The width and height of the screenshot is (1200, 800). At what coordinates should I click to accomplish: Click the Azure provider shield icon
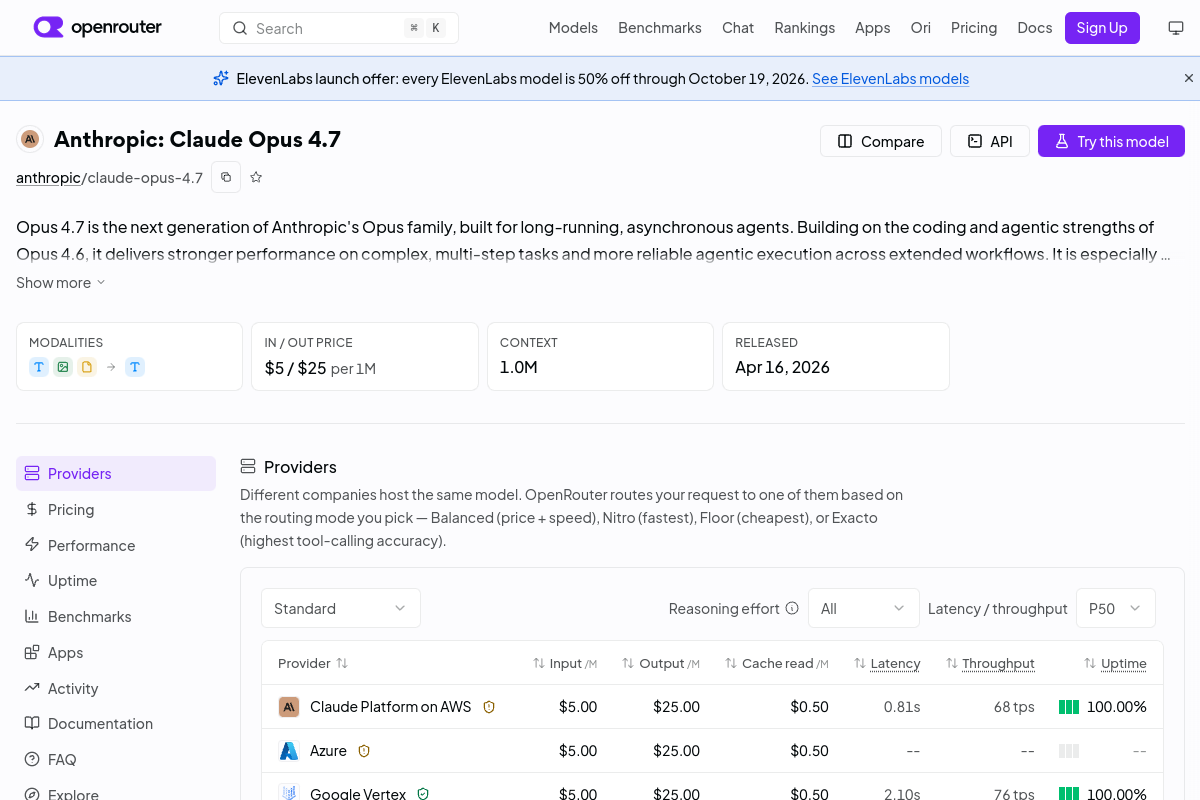point(364,751)
